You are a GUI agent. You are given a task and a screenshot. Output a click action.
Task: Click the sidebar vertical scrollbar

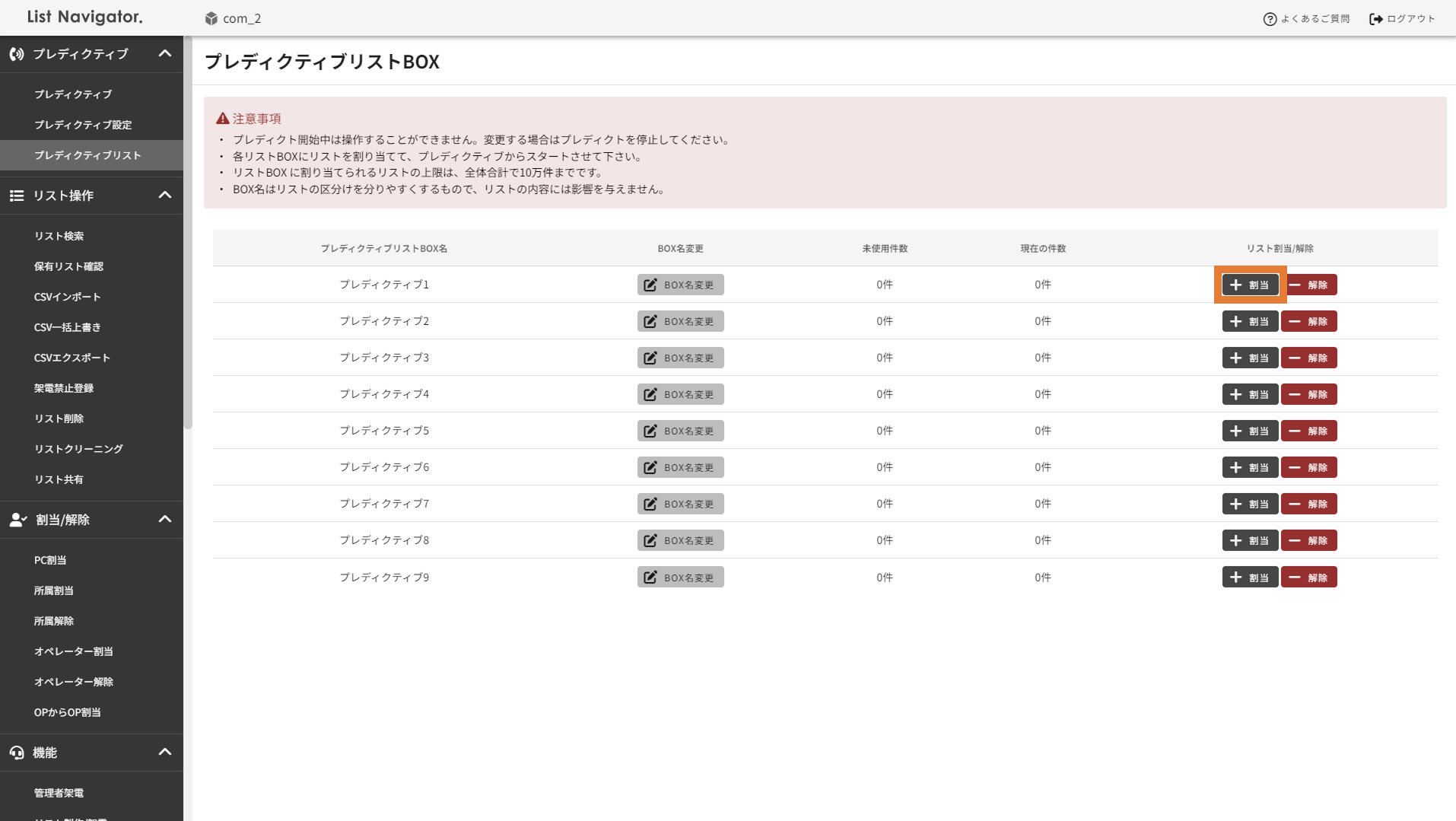tap(188, 228)
